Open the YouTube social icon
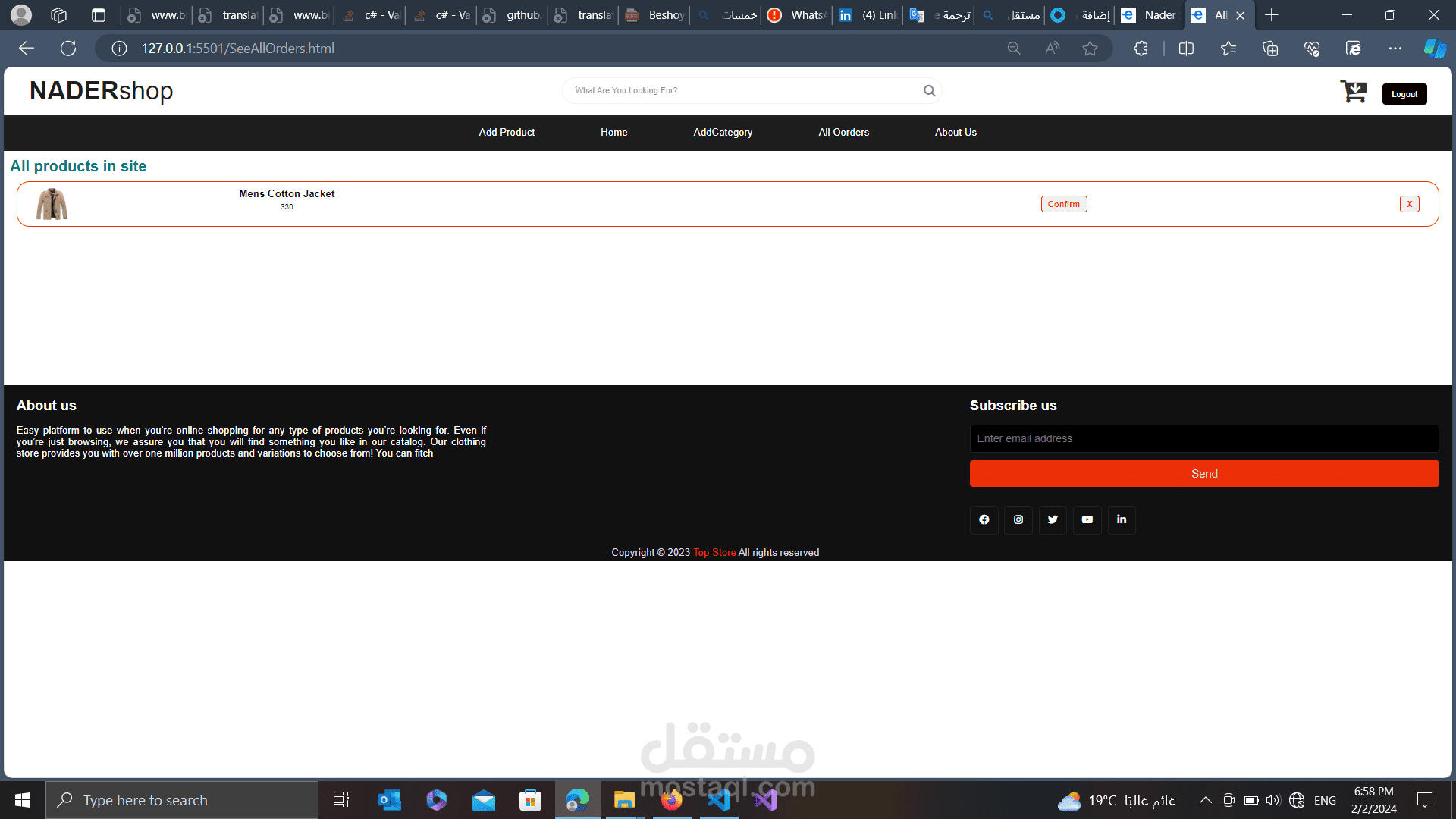The height and width of the screenshot is (819, 1456). 1087,520
